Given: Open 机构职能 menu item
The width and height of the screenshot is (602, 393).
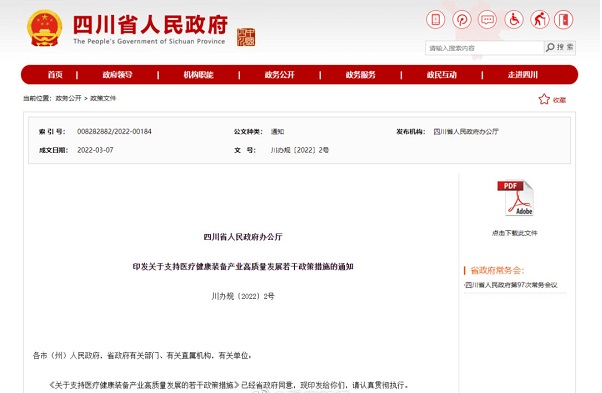Looking at the screenshot, I should tap(198, 75).
